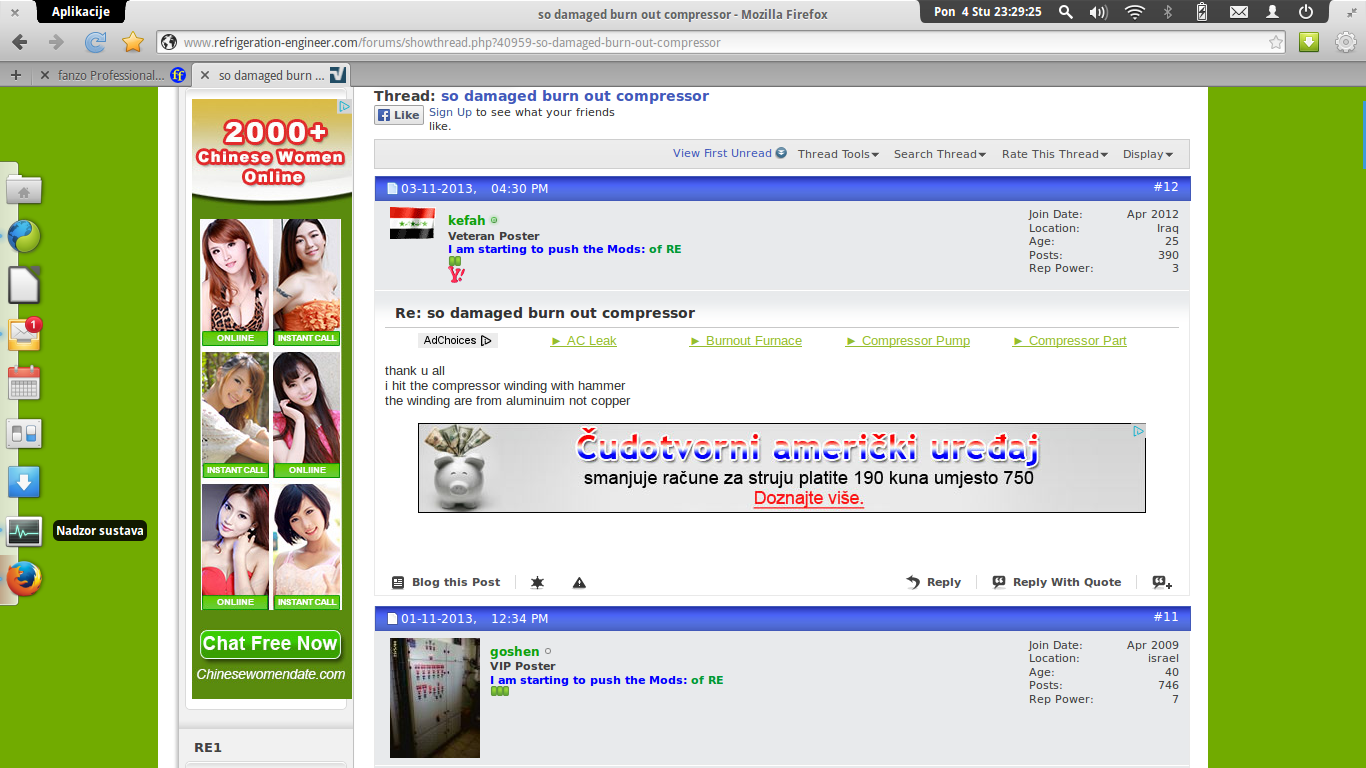Open Firefox from the dock
The height and width of the screenshot is (768, 1366).
point(24,579)
